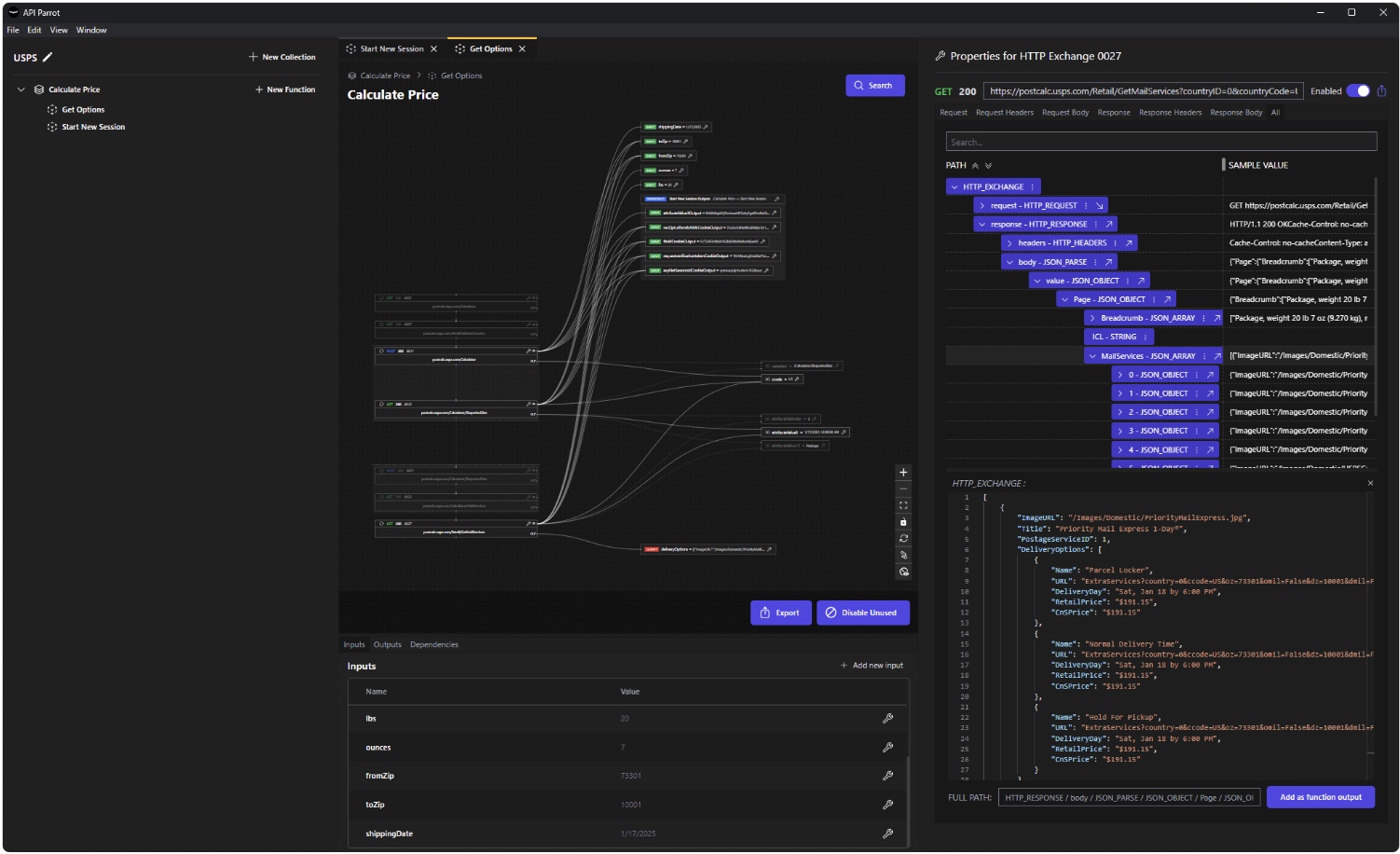This screenshot has width=1400, height=854.
Task: Click the Disable Unused button
Action: point(862,613)
